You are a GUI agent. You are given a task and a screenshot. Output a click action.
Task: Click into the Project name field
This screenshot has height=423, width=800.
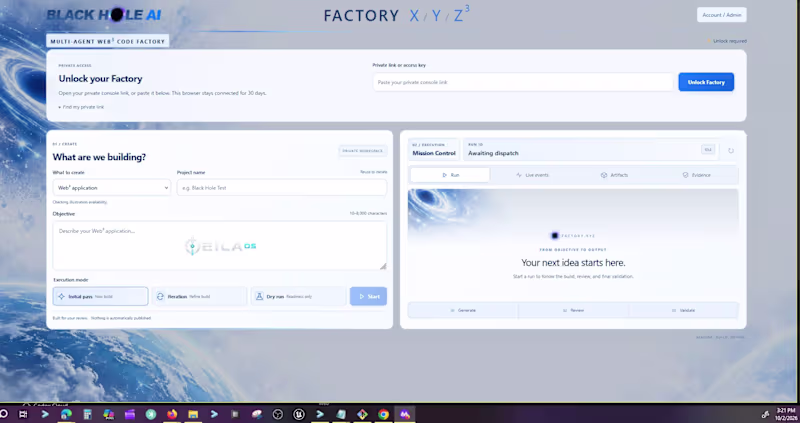282,188
